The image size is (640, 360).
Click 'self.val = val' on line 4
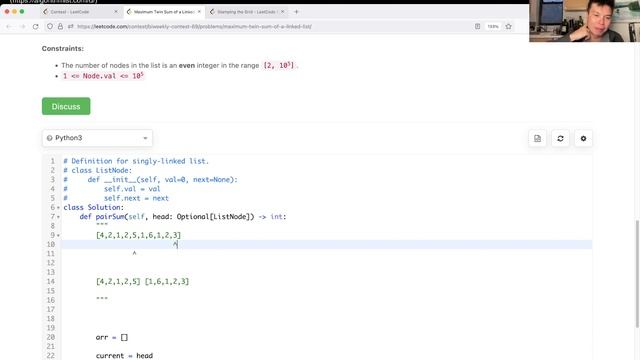[x=132, y=189]
